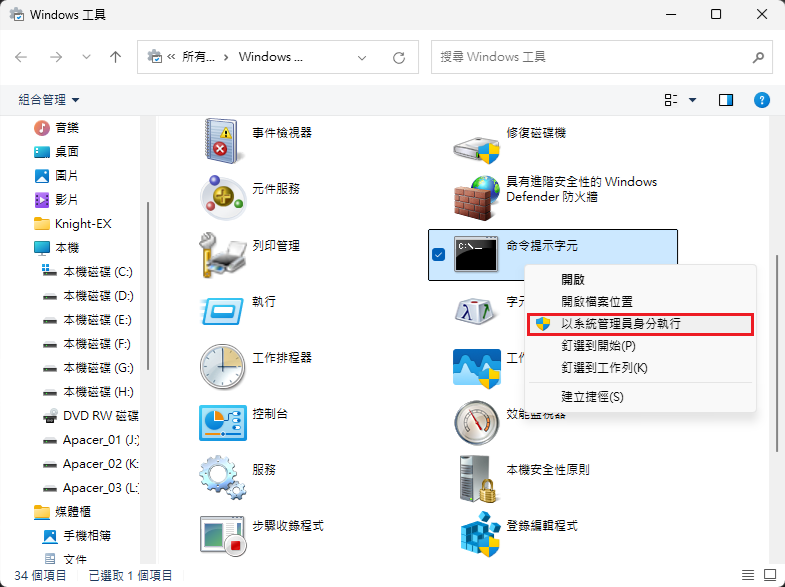This screenshot has height=587, width=785.
Task: Select the Character Map lambda cube icon
Action: 474,311
